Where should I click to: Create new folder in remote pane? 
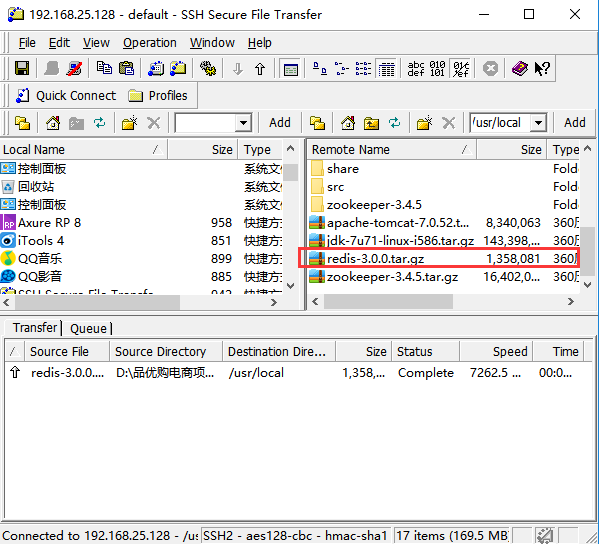click(x=424, y=123)
